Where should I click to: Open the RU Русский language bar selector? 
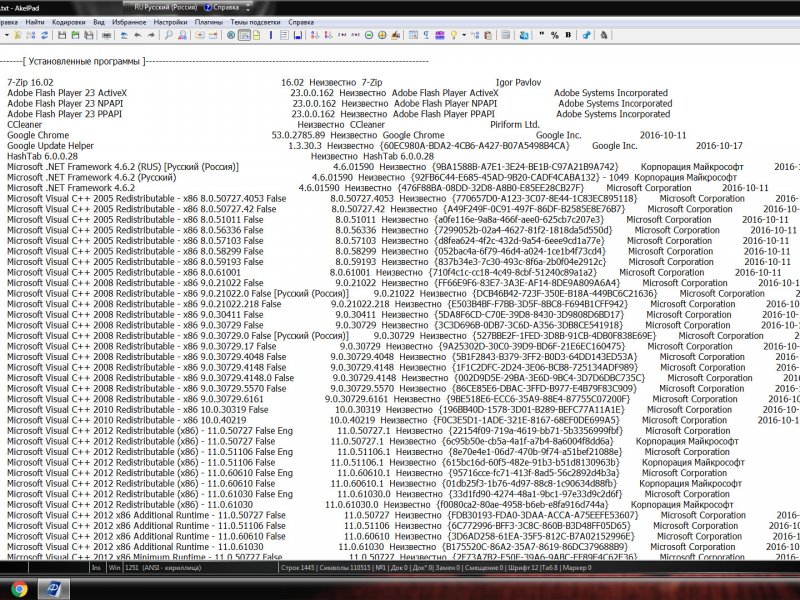(x=166, y=7)
